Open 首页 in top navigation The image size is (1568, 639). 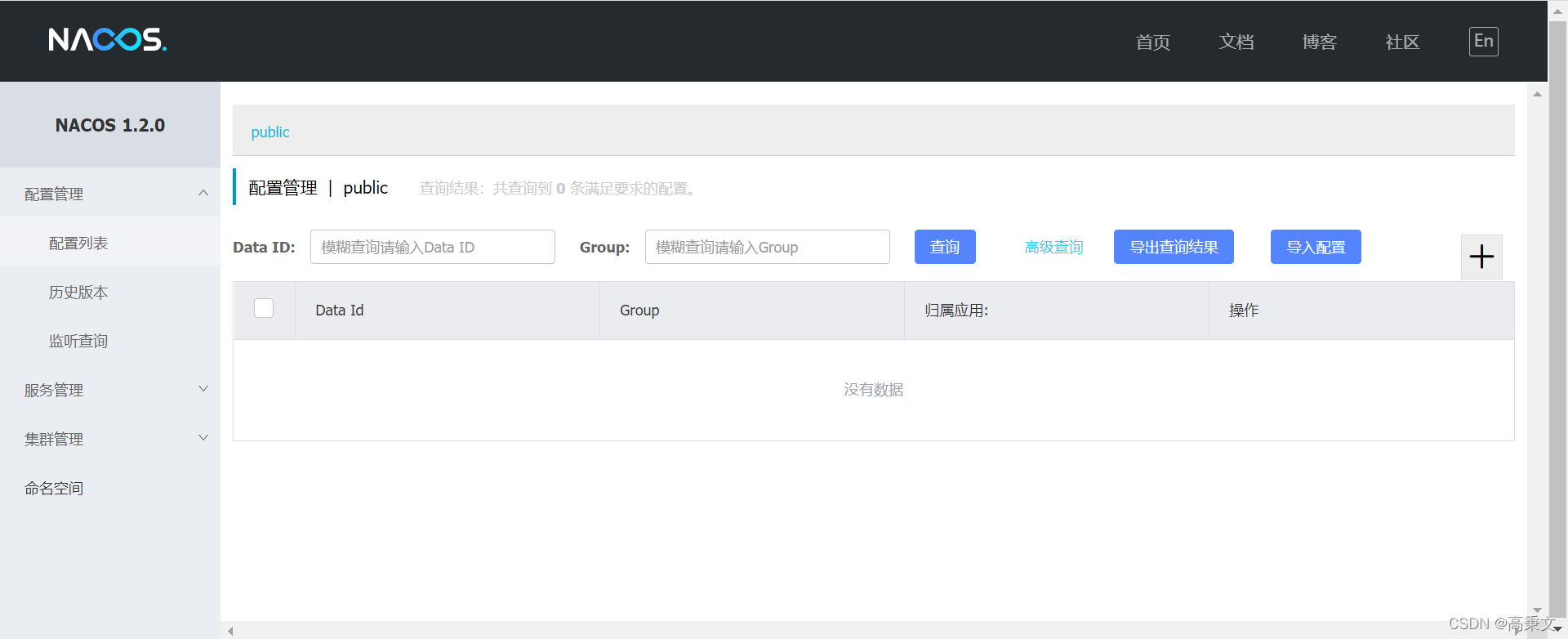pos(1153,42)
